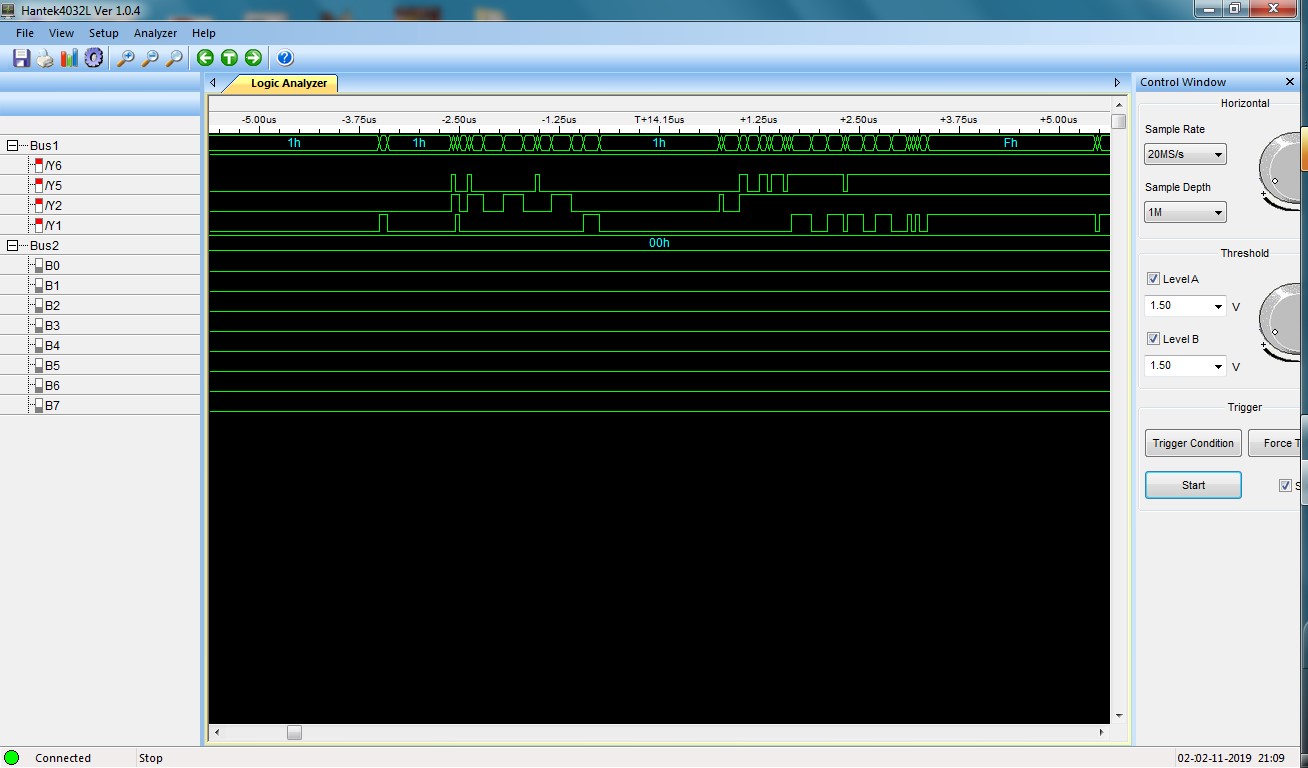The width and height of the screenshot is (1308, 768).
Task: Click the green left arrow icon
Action: [x=205, y=58]
